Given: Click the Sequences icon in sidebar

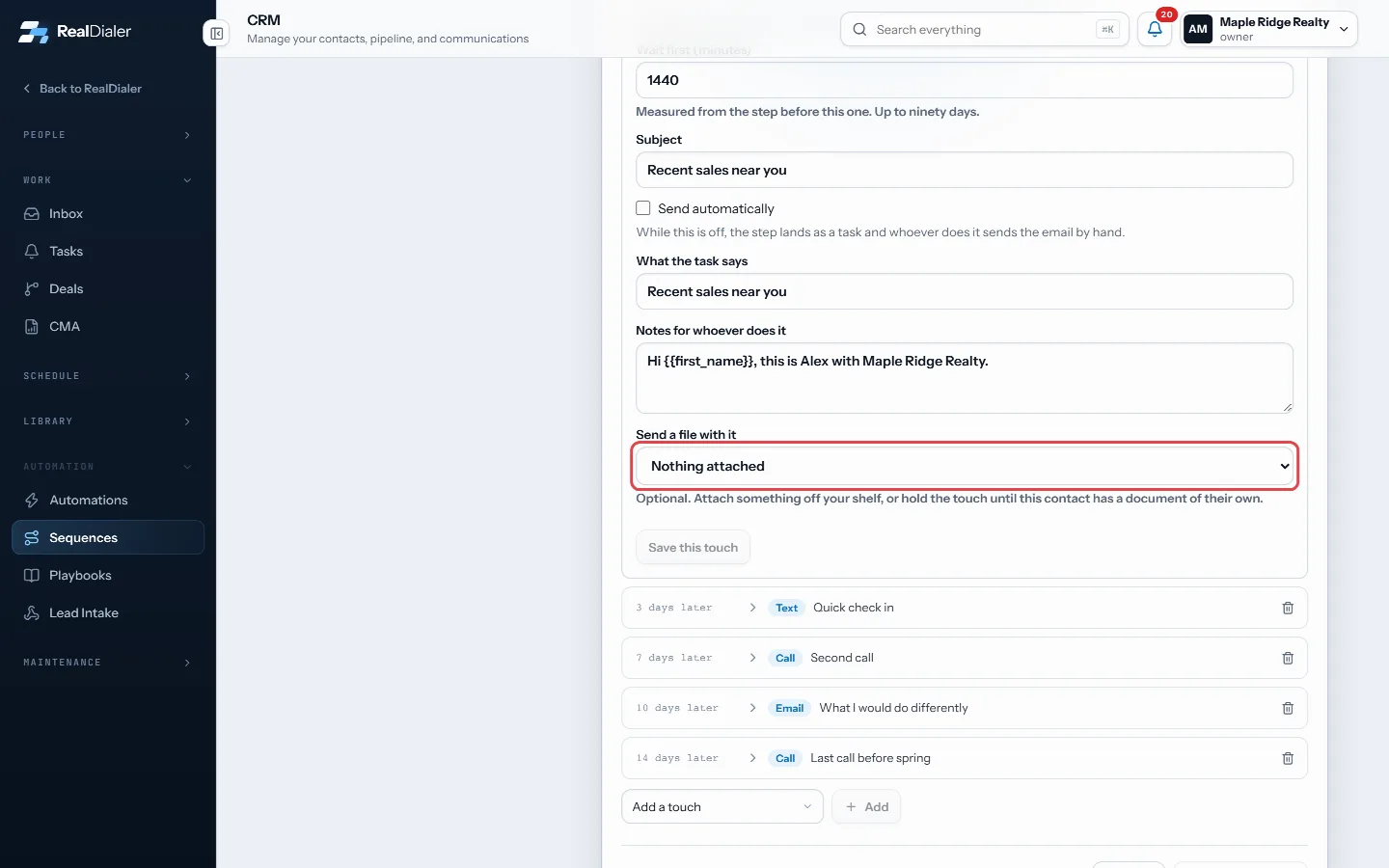Looking at the screenshot, I should click(x=32, y=538).
